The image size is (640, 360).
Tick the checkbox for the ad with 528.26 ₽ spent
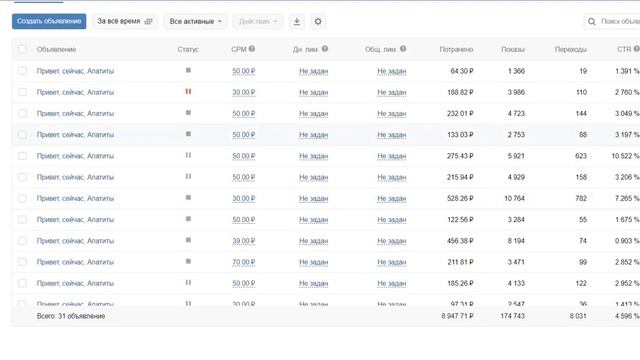pos(22,198)
